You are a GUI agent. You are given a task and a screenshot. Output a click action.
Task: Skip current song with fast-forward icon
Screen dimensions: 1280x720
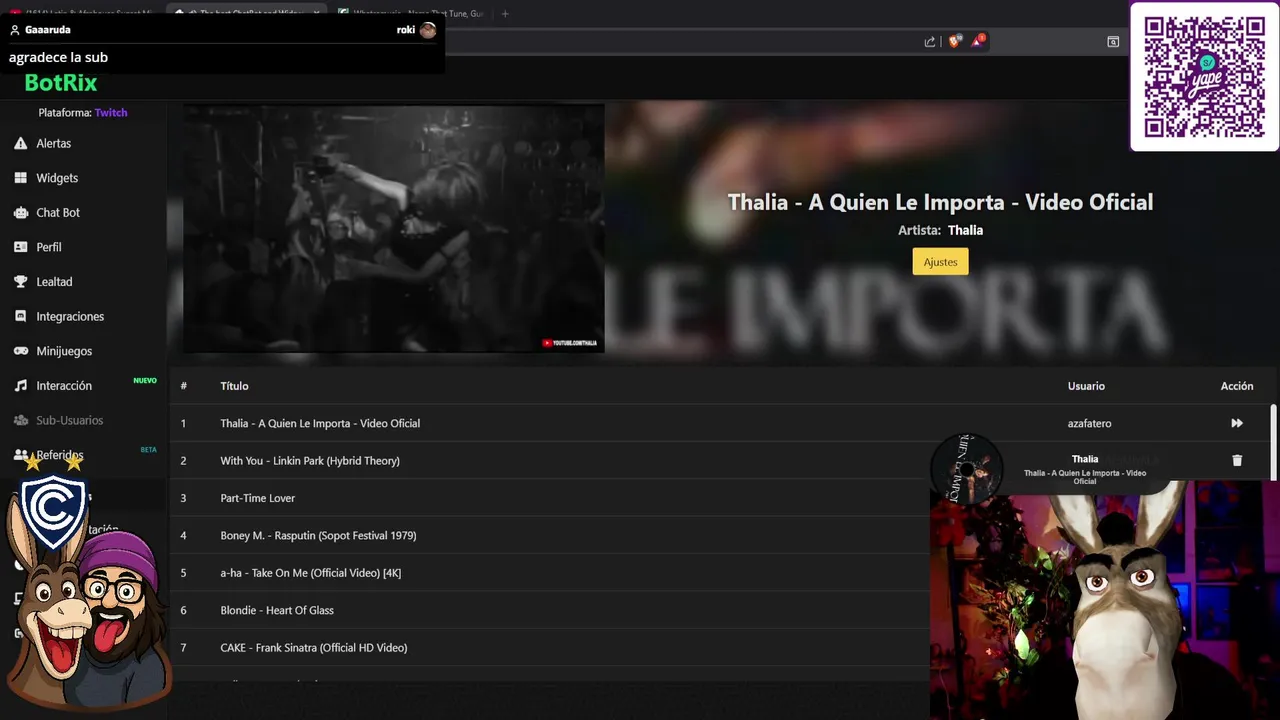point(1237,423)
